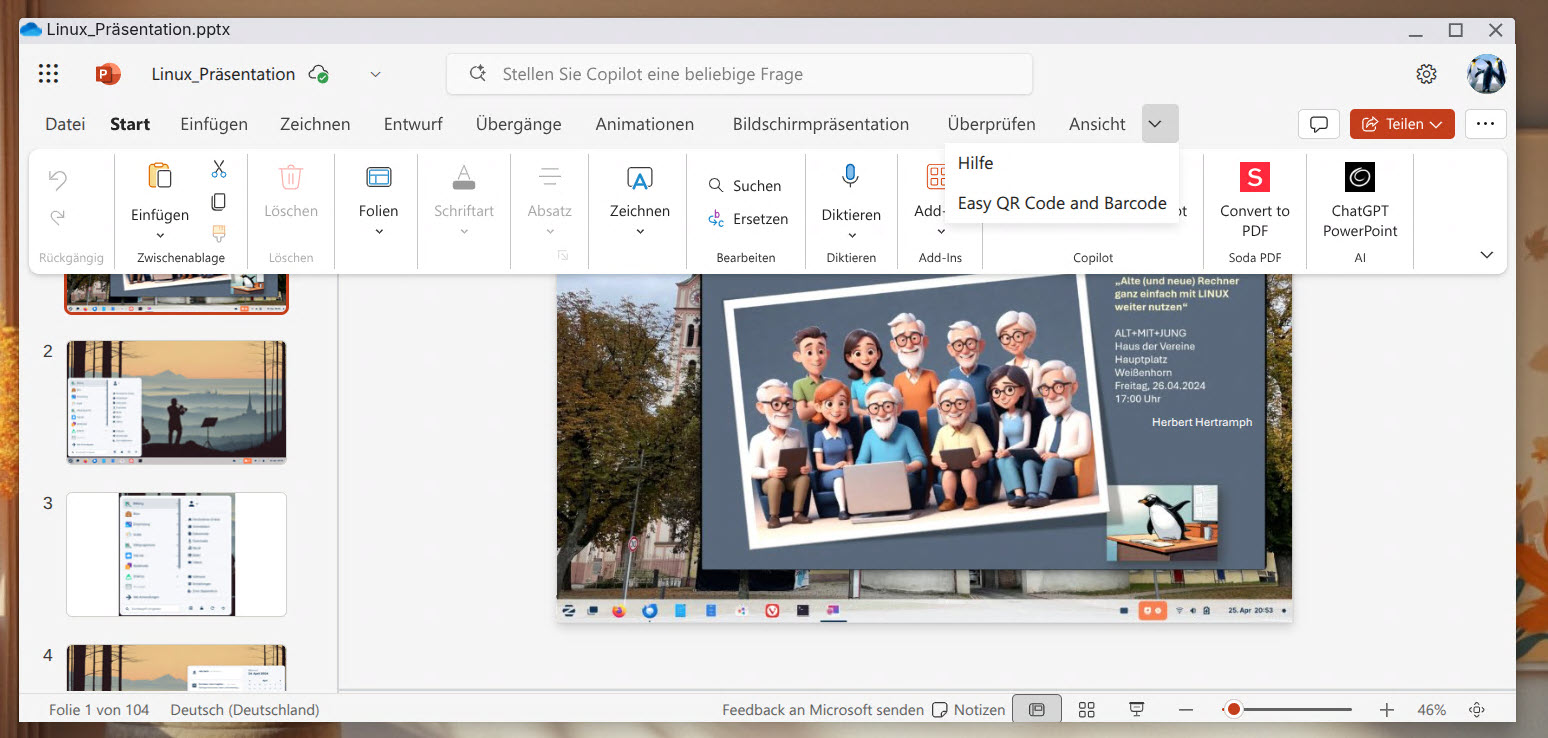Switch to slide sorter grid view

[1086, 710]
